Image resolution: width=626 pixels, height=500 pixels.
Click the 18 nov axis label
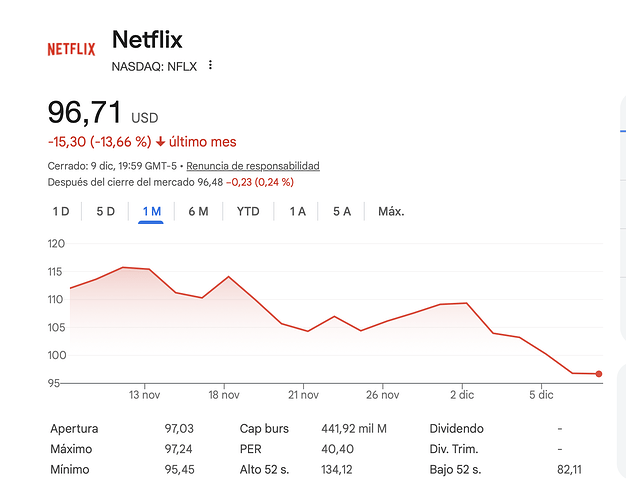pos(224,395)
